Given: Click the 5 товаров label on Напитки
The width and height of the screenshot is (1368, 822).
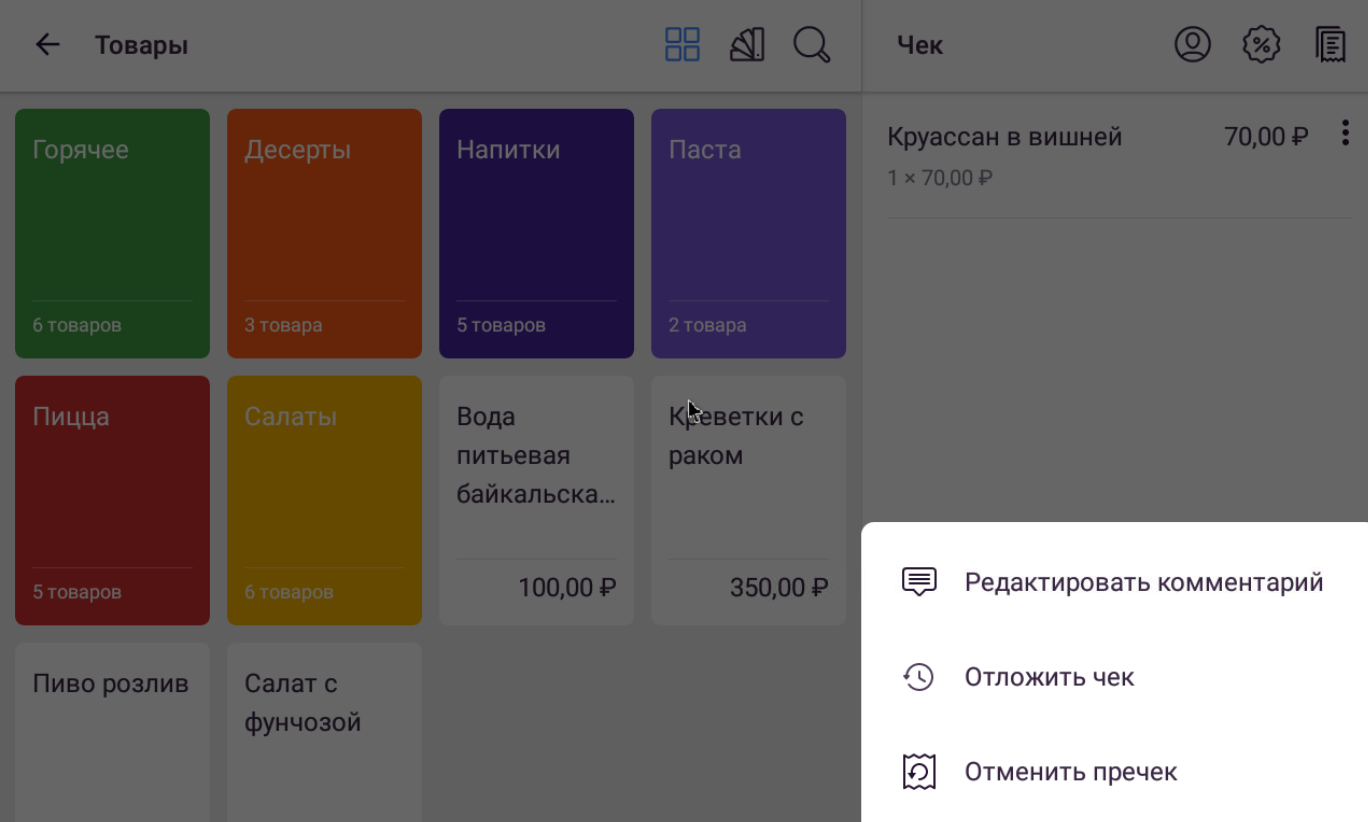Looking at the screenshot, I should pyautogui.click(x=501, y=325).
